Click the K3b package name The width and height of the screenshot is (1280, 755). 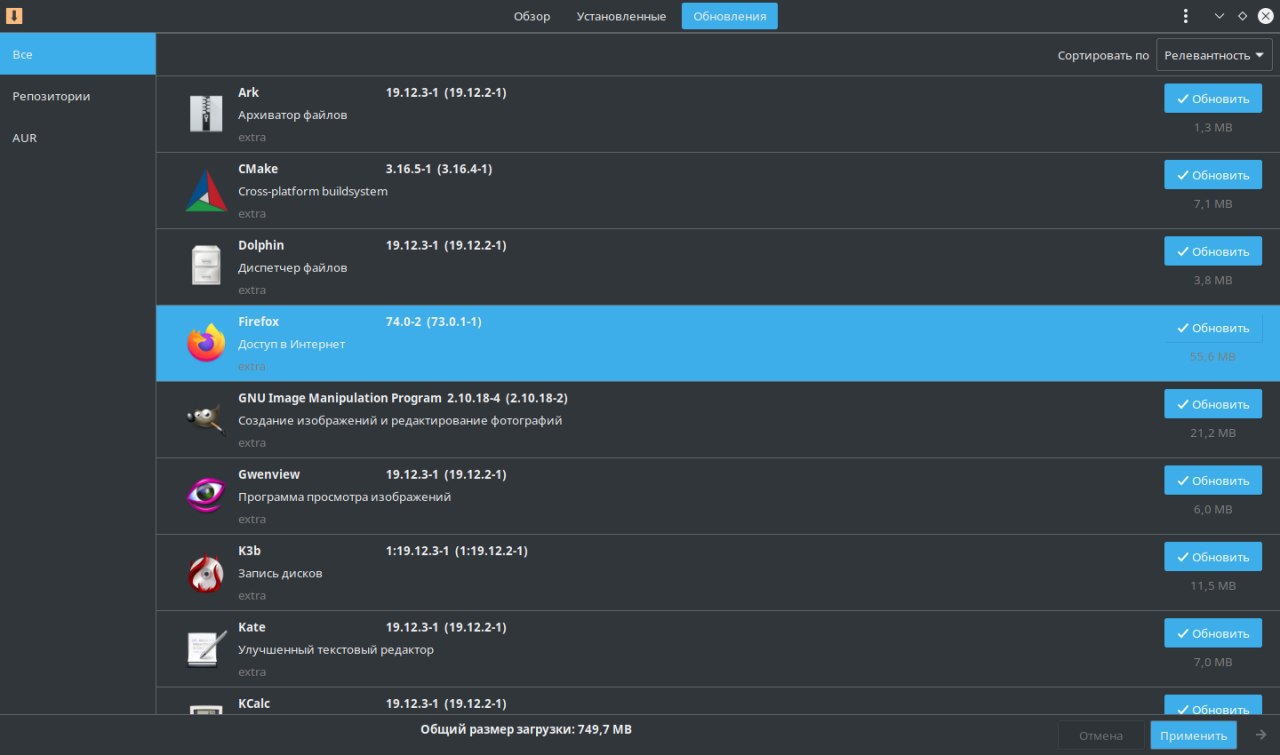click(249, 551)
